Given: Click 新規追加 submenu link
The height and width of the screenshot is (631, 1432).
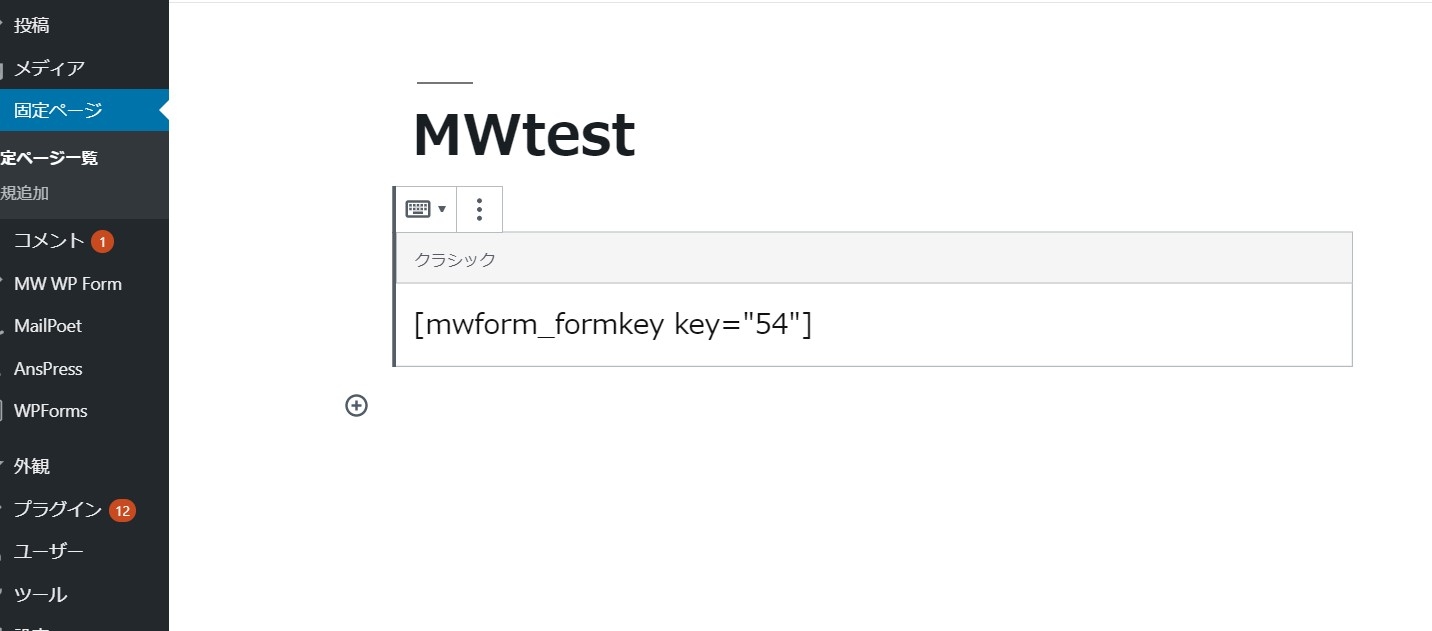Looking at the screenshot, I should click(25, 193).
